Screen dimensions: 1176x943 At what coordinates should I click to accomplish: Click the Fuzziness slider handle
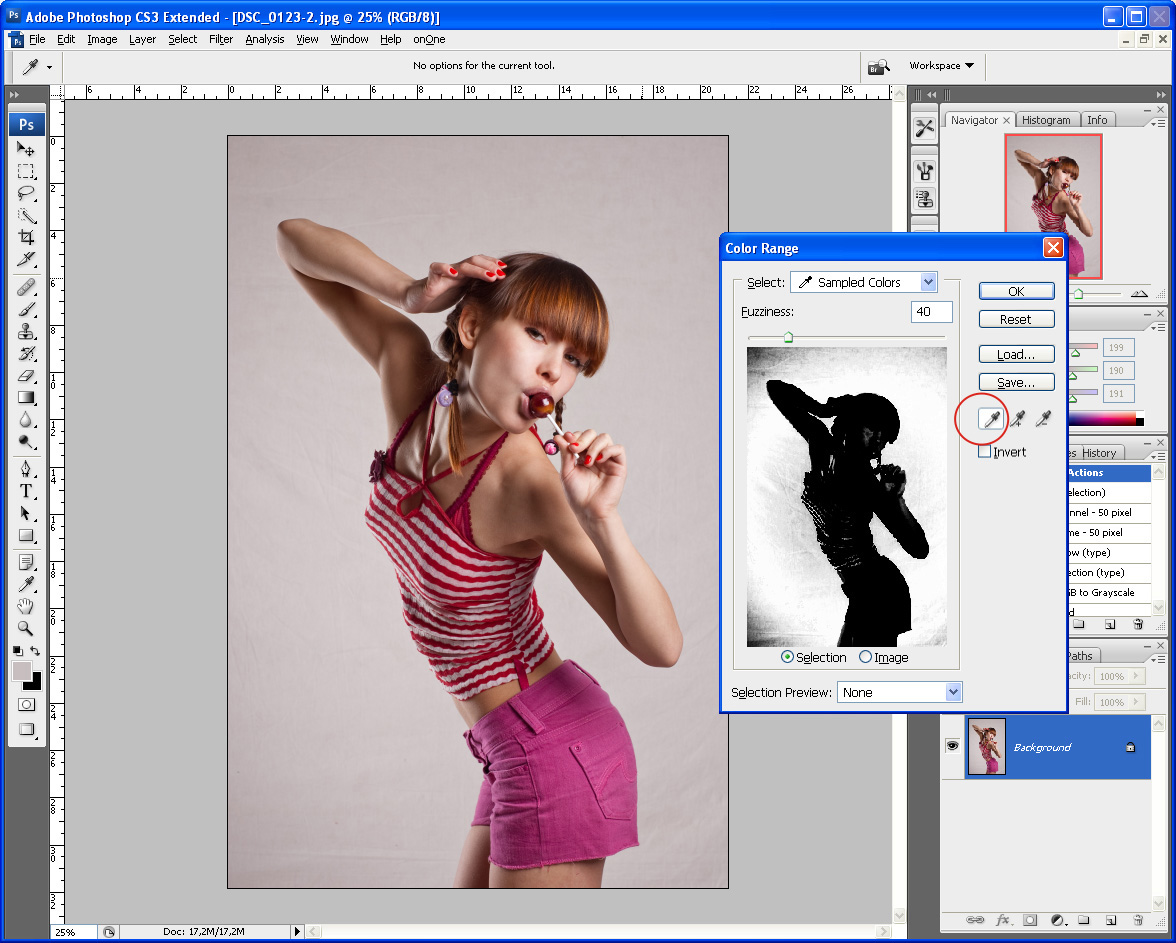click(788, 338)
